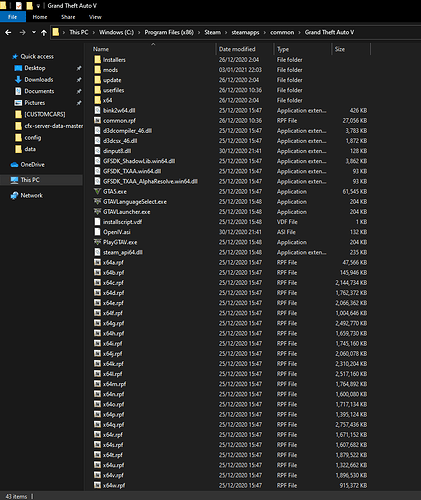This screenshot has width=421, height=500.
Task: Go up one folder level arrow
Action: tap(44, 32)
